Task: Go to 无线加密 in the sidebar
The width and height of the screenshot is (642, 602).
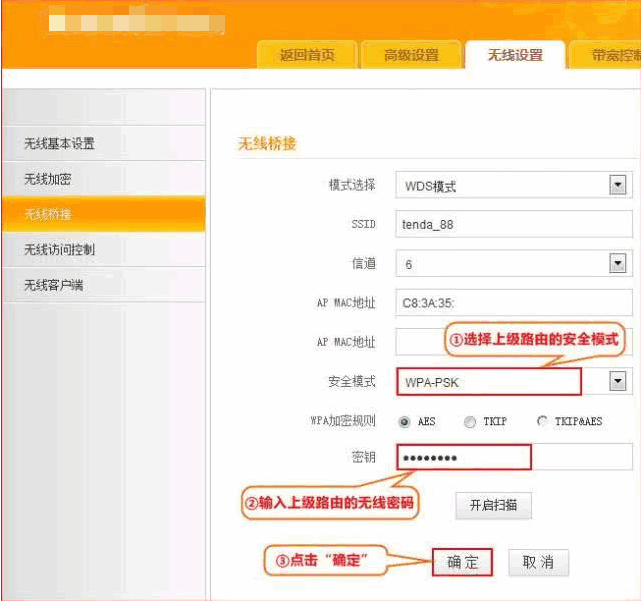Action: [x=48, y=179]
